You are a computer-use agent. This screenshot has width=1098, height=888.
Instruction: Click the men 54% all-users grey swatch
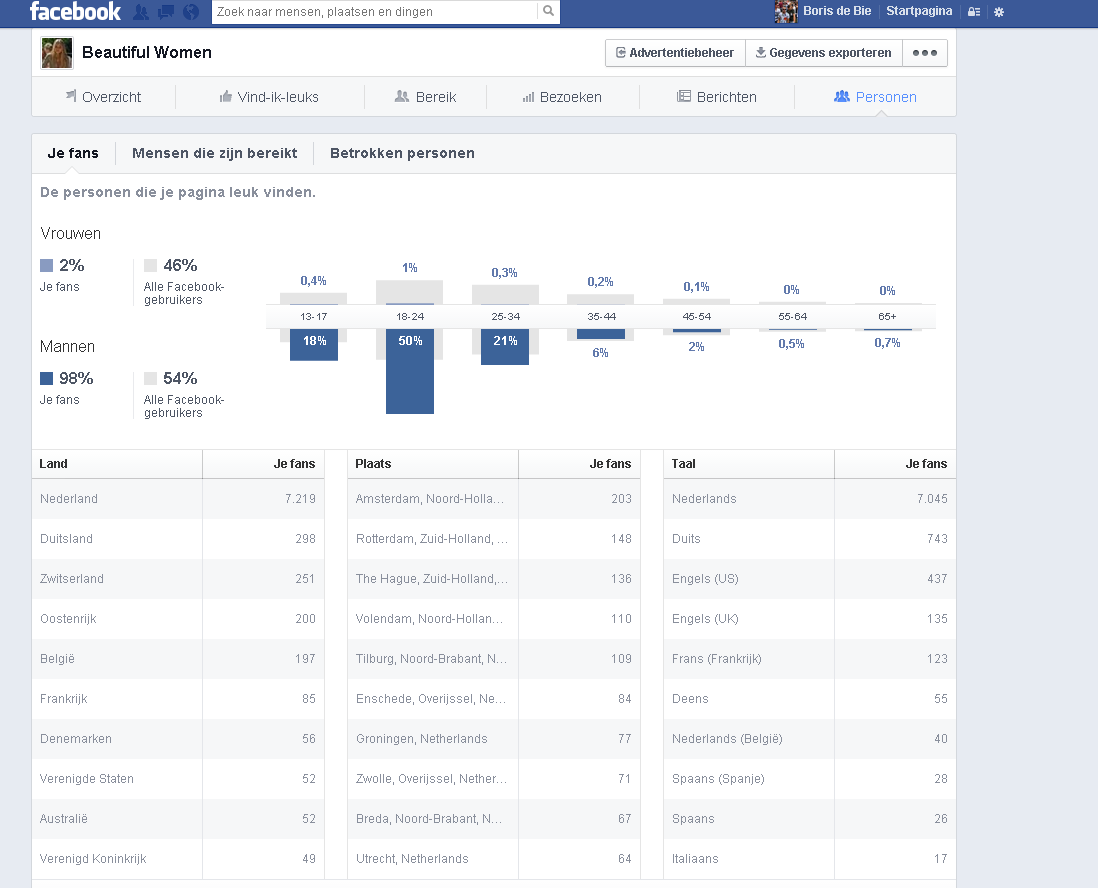click(x=151, y=379)
